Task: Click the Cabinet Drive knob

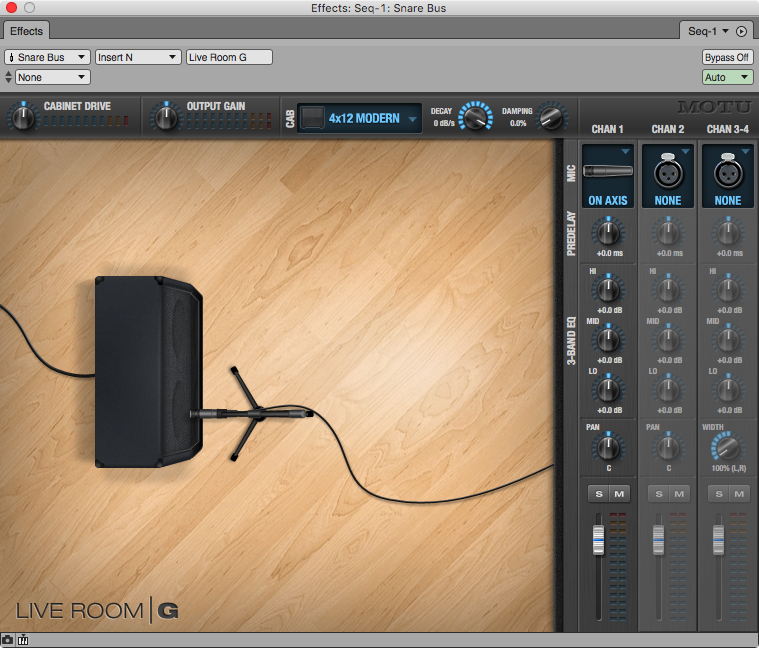Action: pos(23,118)
